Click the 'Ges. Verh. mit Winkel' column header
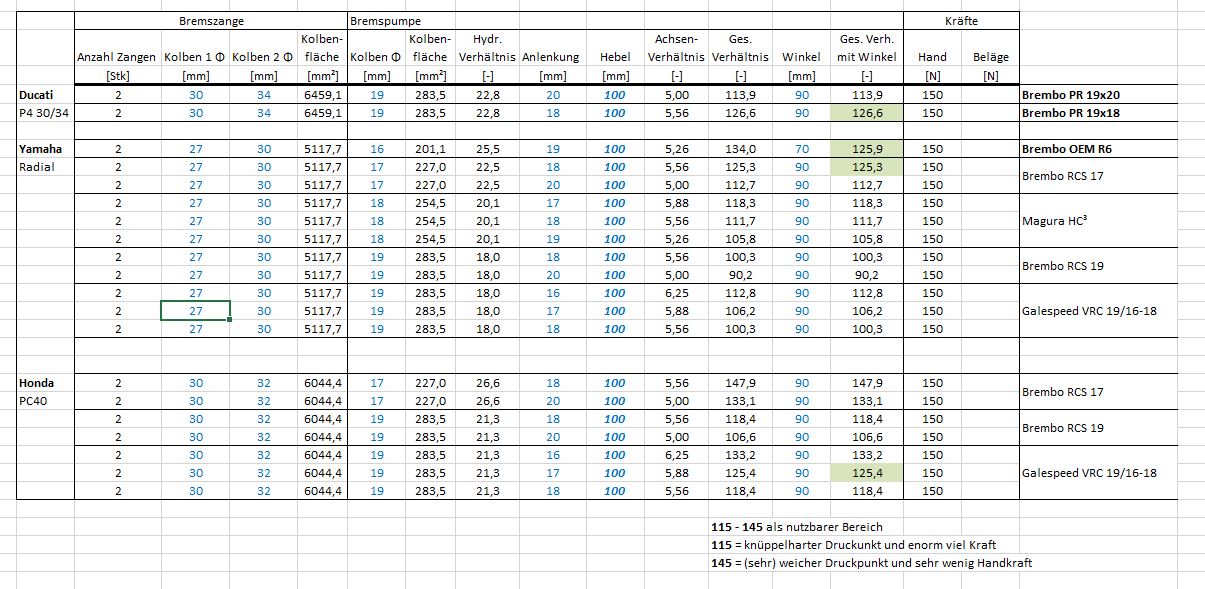1205x589 pixels. pyautogui.click(x=866, y=49)
